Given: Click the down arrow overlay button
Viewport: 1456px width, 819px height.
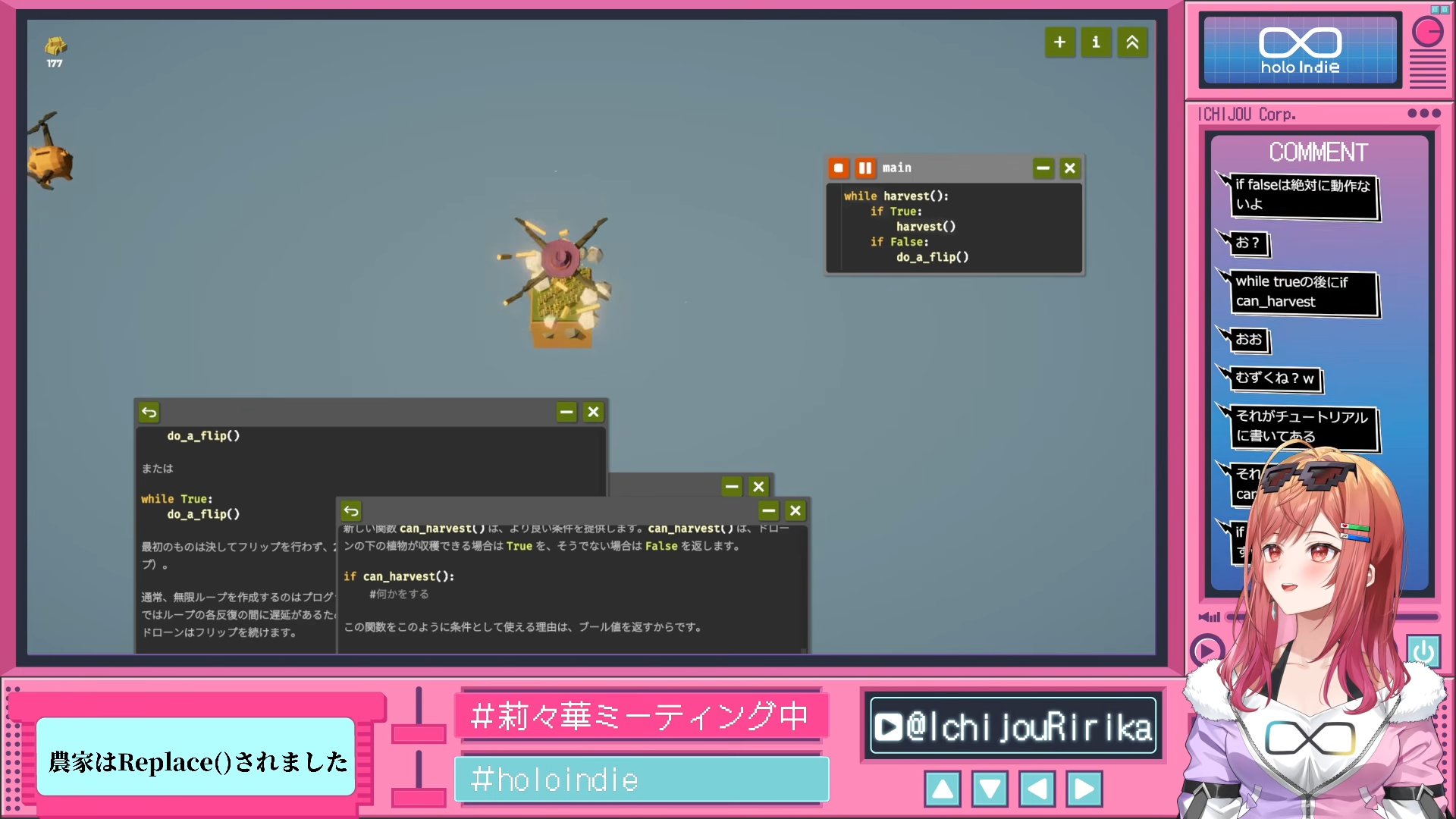Looking at the screenshot, I should [x=990, y=789].
